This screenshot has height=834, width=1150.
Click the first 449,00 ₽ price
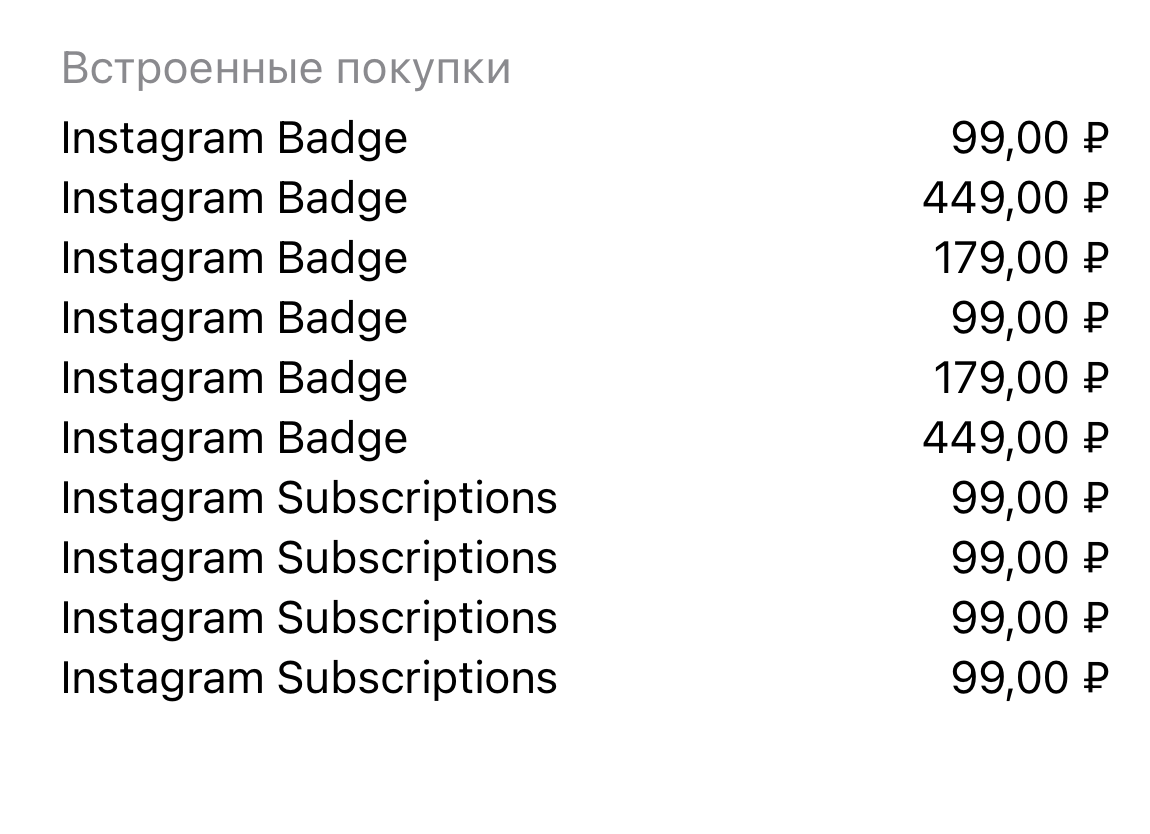pyautogui.click(x=1016, y=199)
